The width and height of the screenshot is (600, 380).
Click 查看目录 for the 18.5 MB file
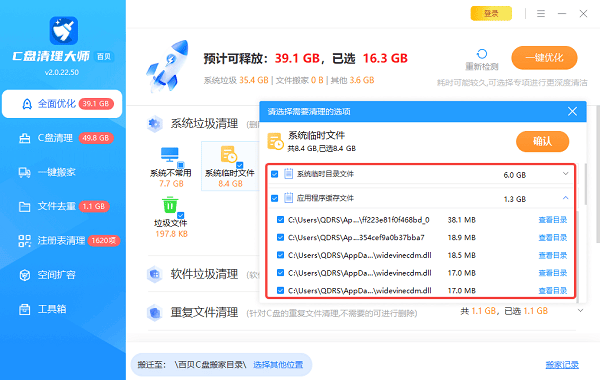[x=553, y=255]
